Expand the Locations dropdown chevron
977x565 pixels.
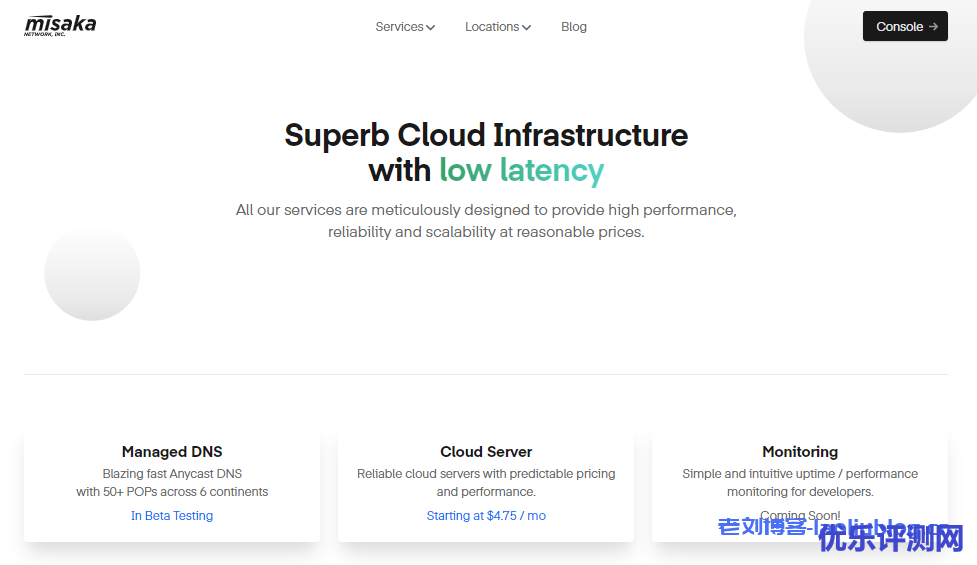click(x=527, y=28)
